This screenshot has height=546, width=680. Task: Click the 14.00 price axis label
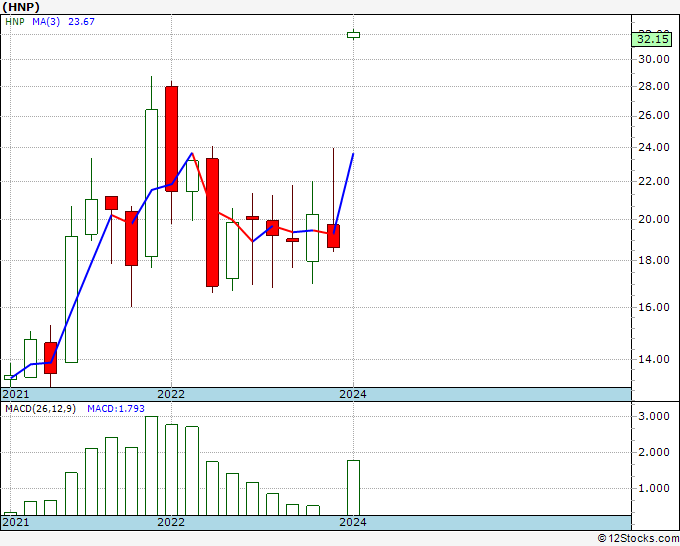click(654, 359)
